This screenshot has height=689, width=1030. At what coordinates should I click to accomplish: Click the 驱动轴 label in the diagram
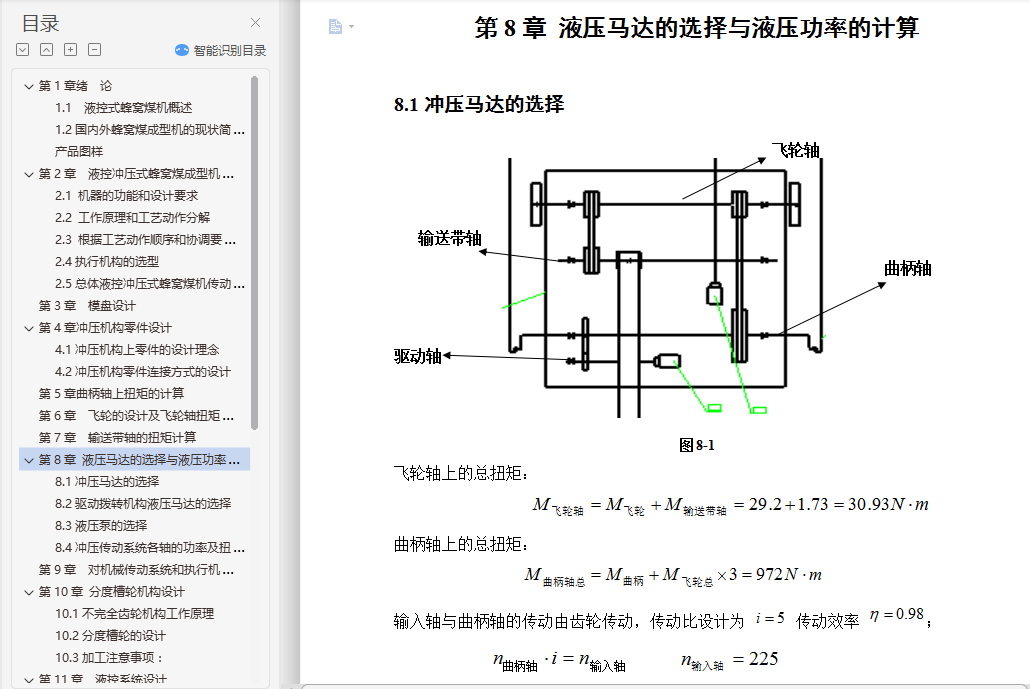pos(418,356)
